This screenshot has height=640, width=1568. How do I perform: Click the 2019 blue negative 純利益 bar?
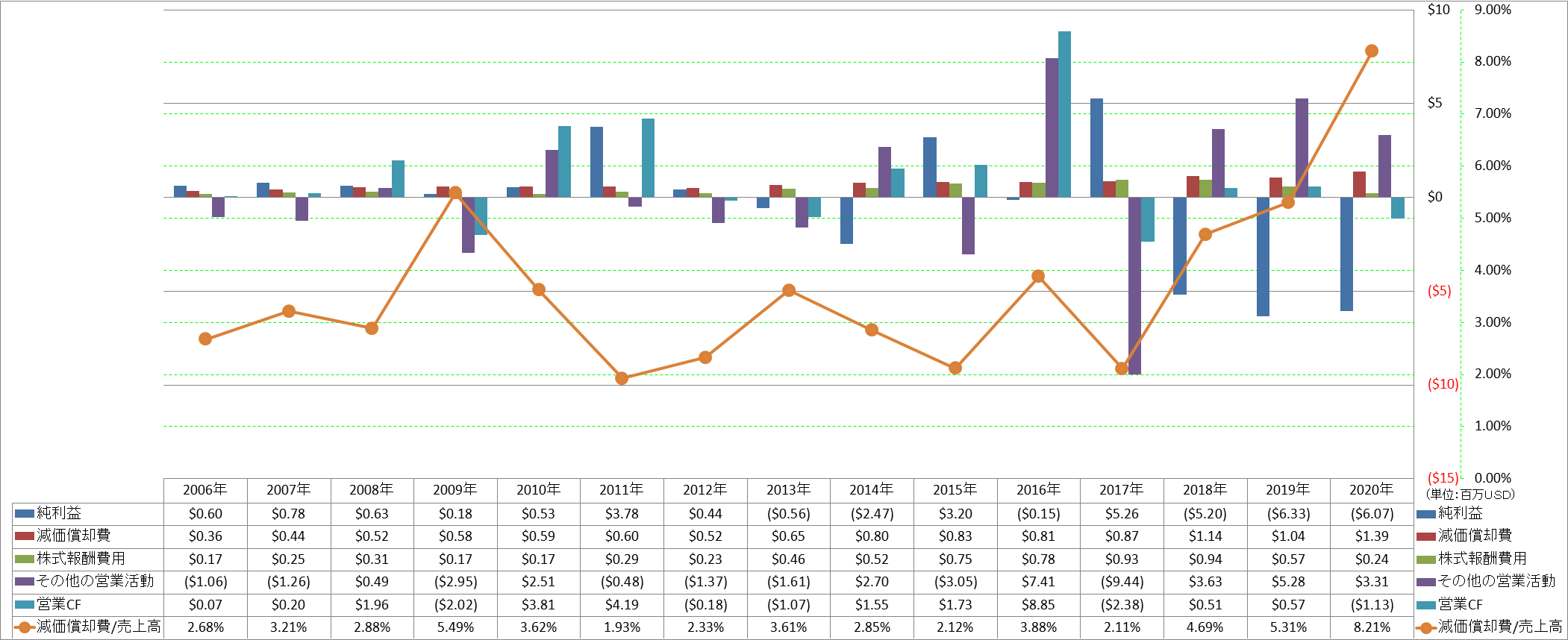tap(1263, 257)
